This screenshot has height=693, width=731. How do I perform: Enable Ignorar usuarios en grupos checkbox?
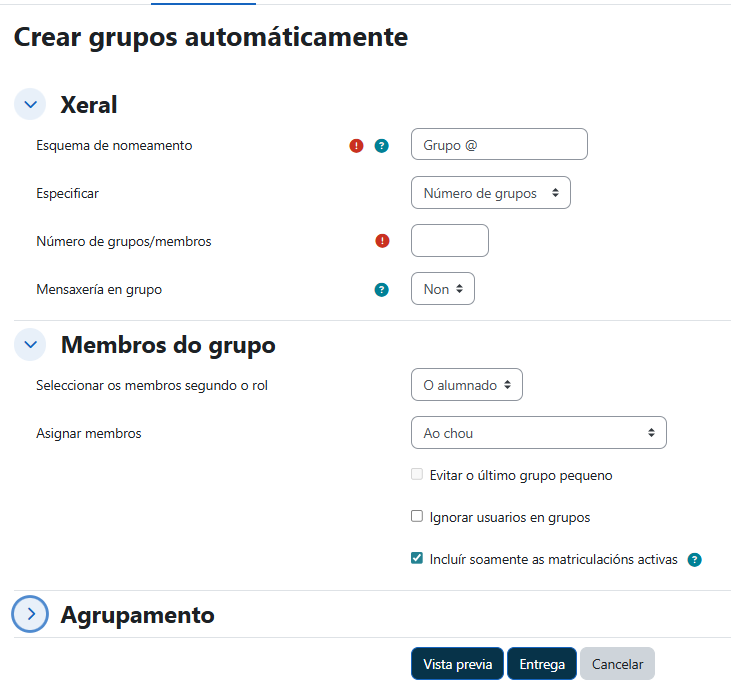pos(417,517)
